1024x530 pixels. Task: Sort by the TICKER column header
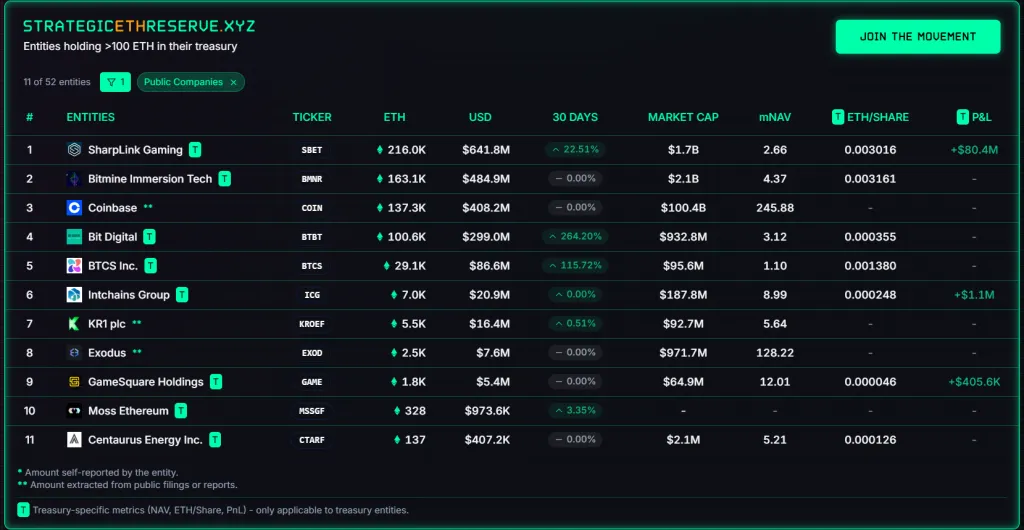[x=312, y=117]
